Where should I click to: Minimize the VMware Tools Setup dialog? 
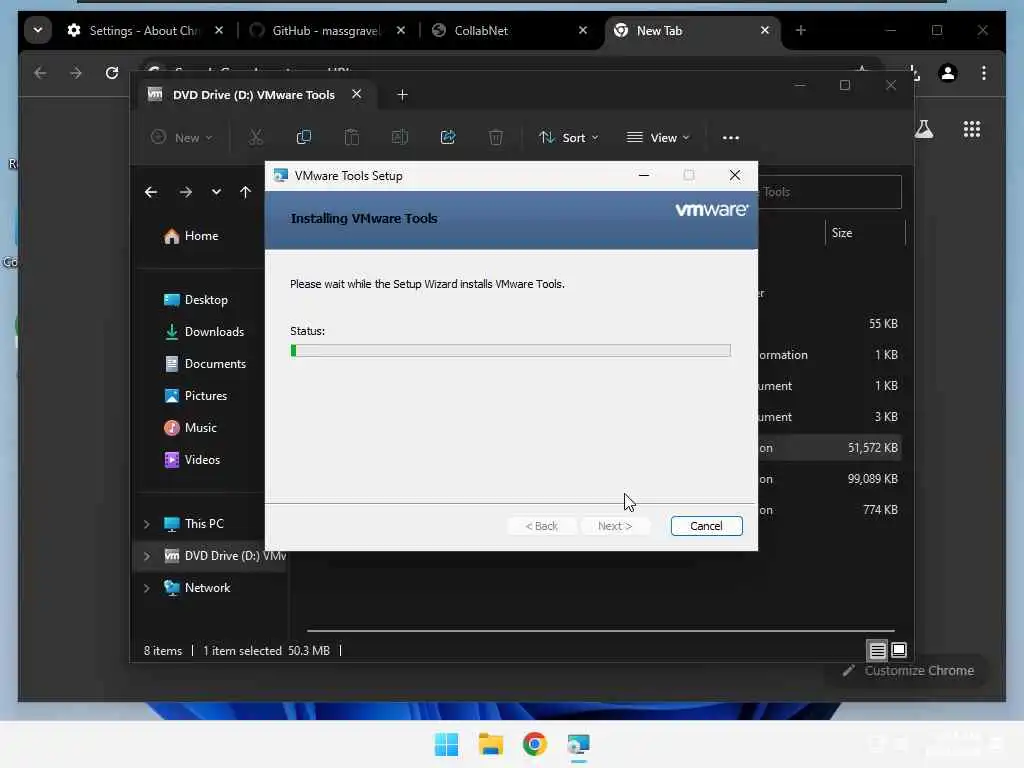(643, 175)
